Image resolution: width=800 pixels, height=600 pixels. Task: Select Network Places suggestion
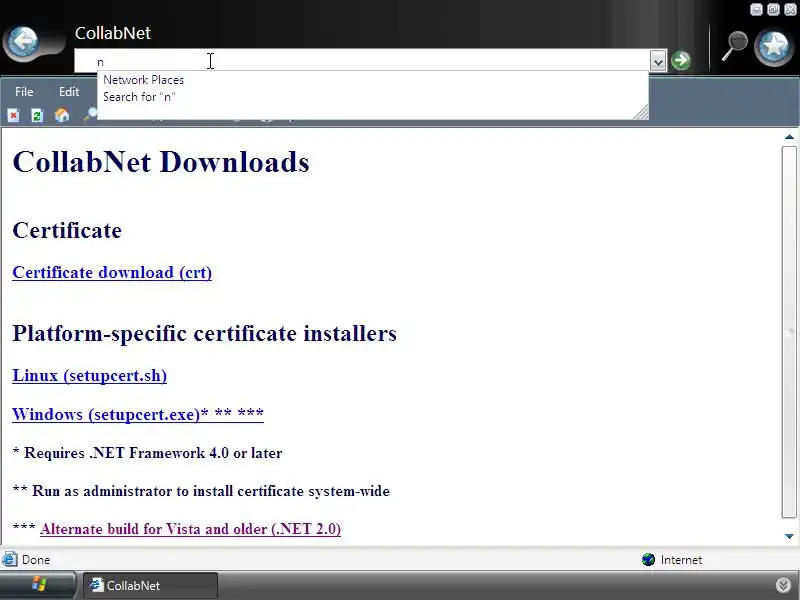[372, 80]
